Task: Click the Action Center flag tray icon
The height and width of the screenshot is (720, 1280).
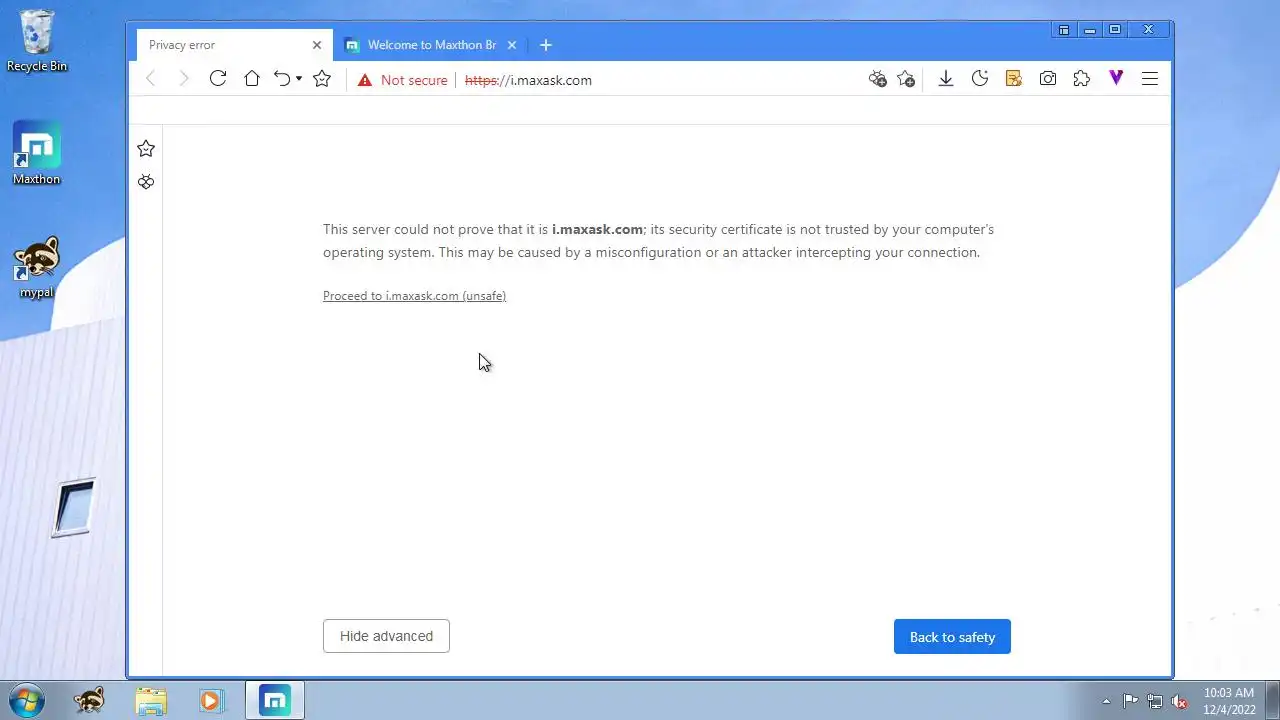Action: 1130,701
